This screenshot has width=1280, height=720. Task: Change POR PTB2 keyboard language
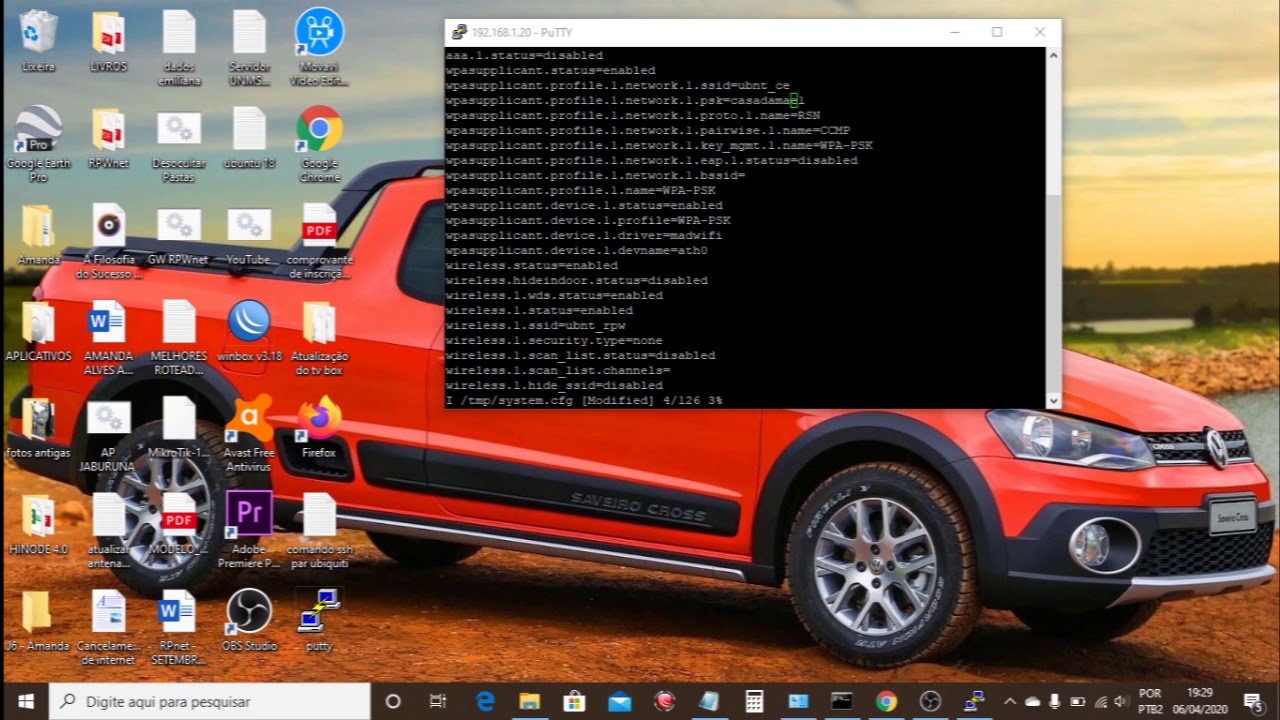(1151, 701)
